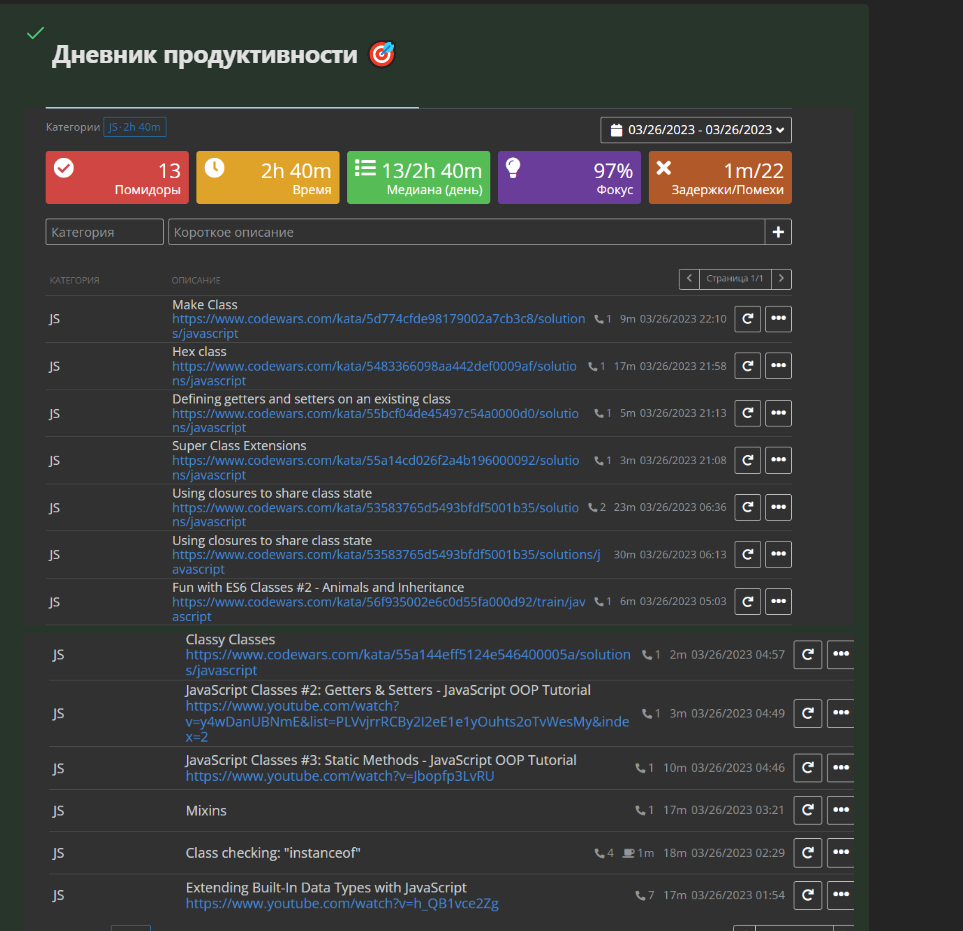Viewport: 963px width, 931px height.
Task: Sort by the Описание column header
Action: [x=196, y=280]
